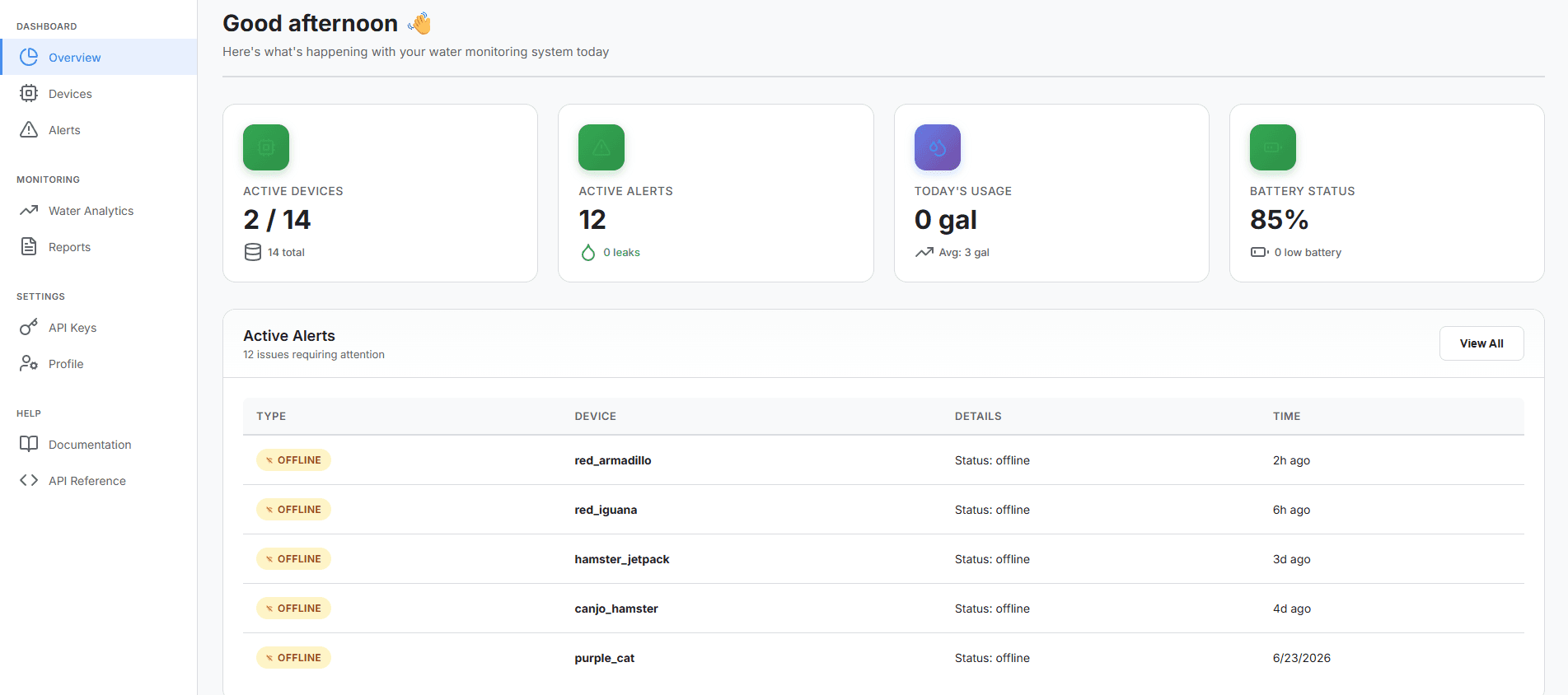Click the '3d ago' time cell

(x=1291, y=559)
